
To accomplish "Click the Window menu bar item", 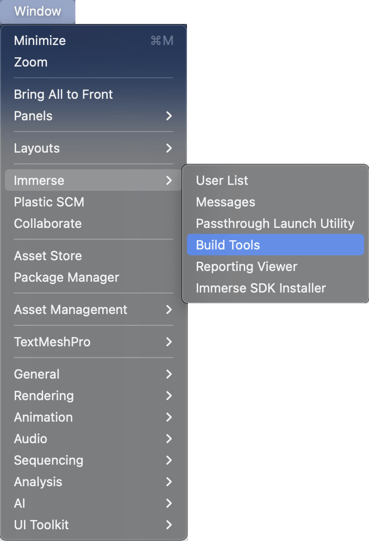I will click(x=37, y=11).
